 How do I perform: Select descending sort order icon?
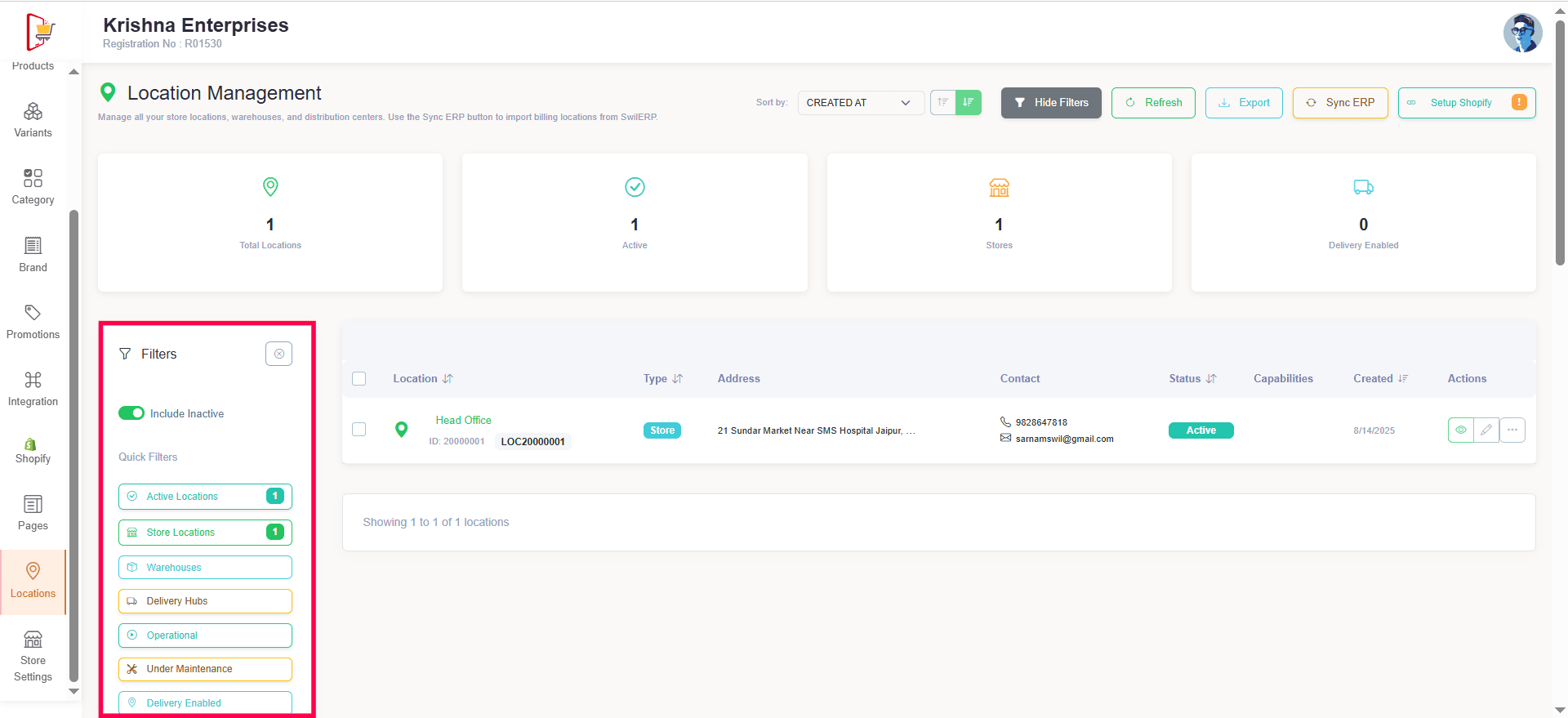[969, 102]
